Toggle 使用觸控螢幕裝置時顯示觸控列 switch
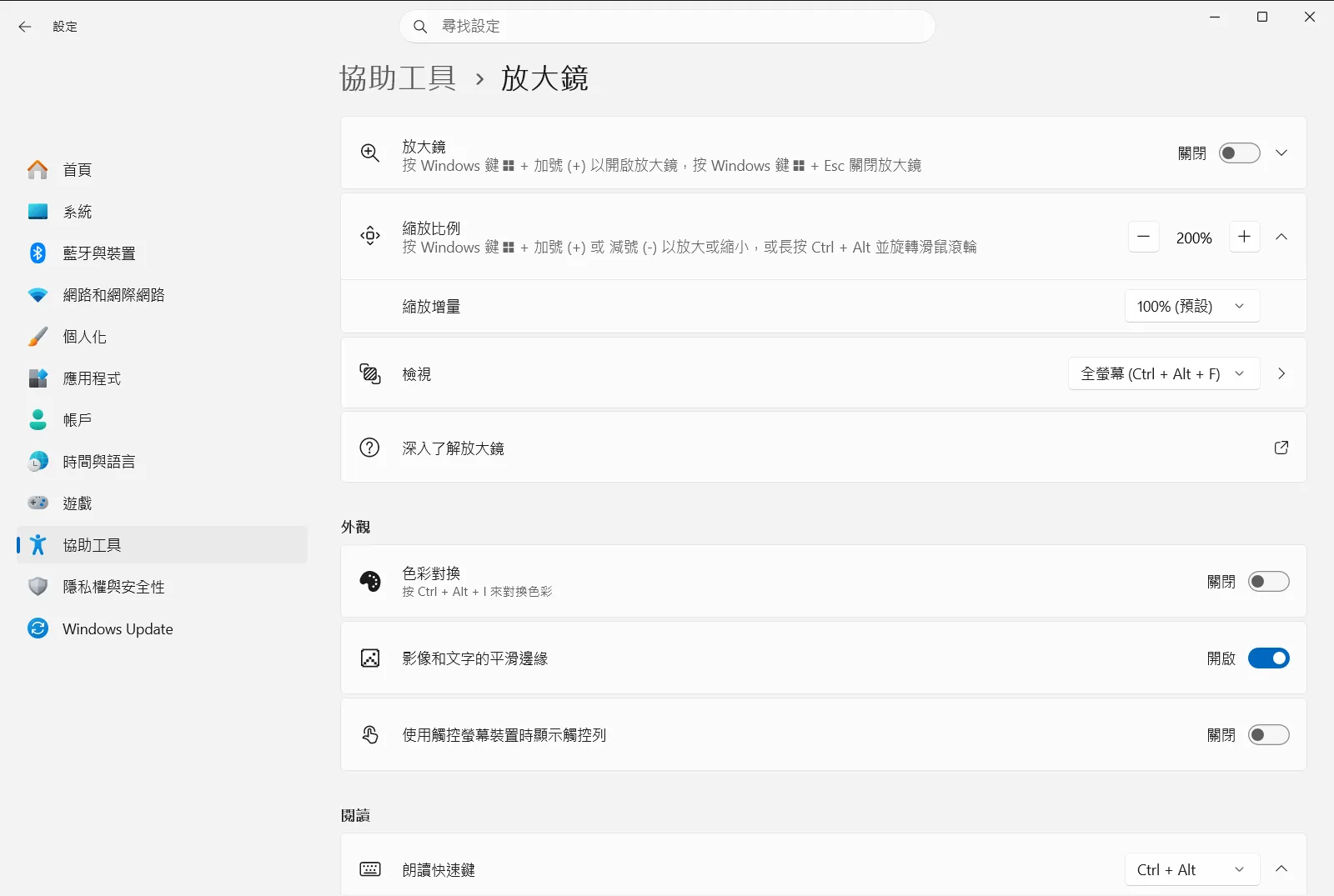Screen dimensions: 1334x896 [1269, 735]
